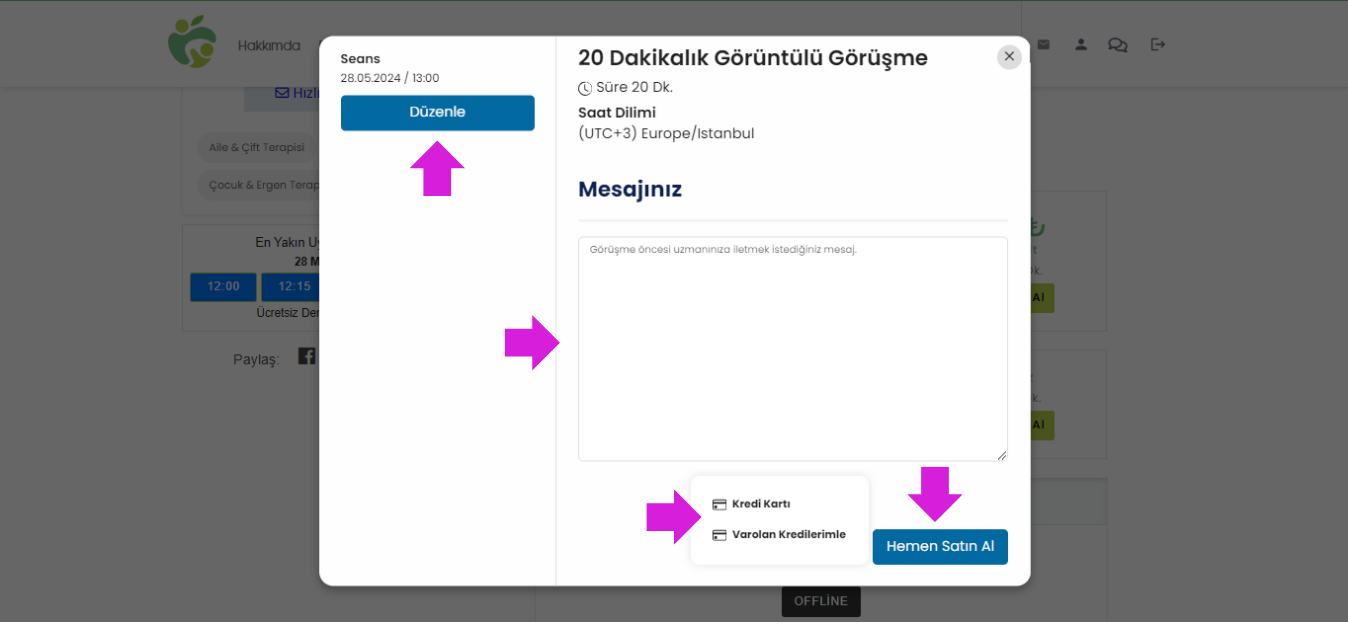Image resolution: width=1348 pixels, height=630 pixels.
Task: Click the Düzenle button
Action: pos(438,113)
